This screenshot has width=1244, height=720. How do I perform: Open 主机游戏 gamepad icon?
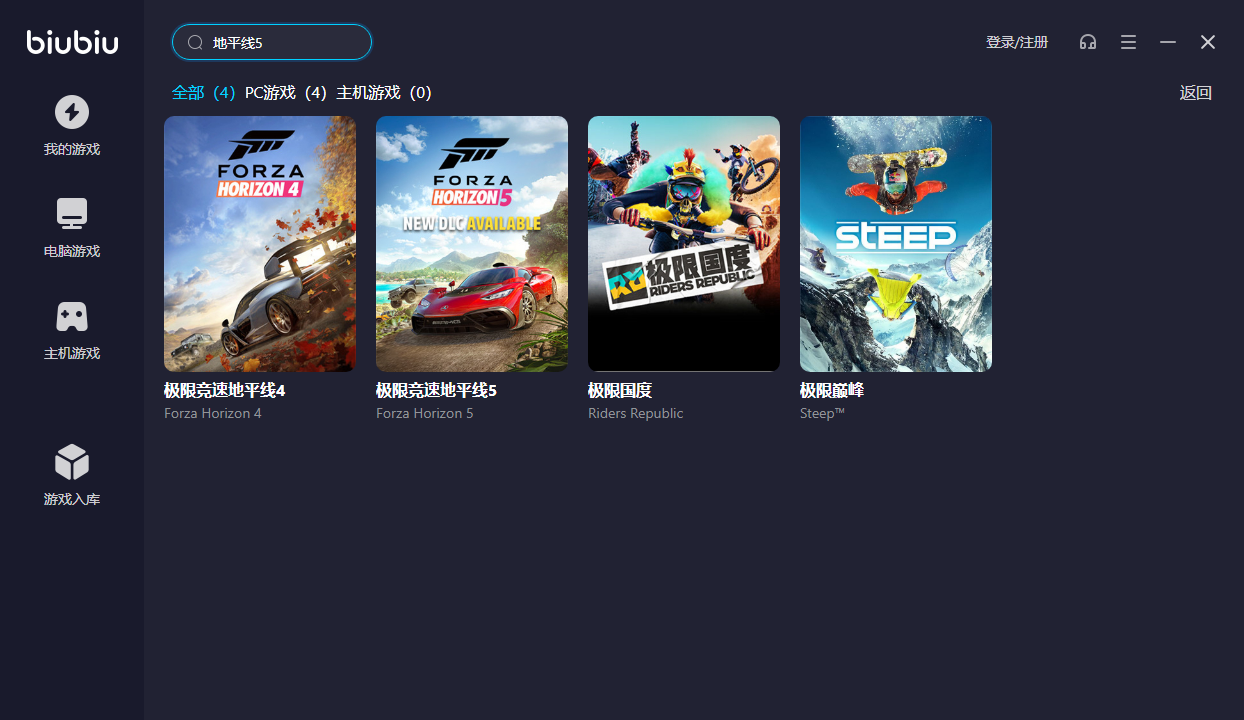coord(72,317)
